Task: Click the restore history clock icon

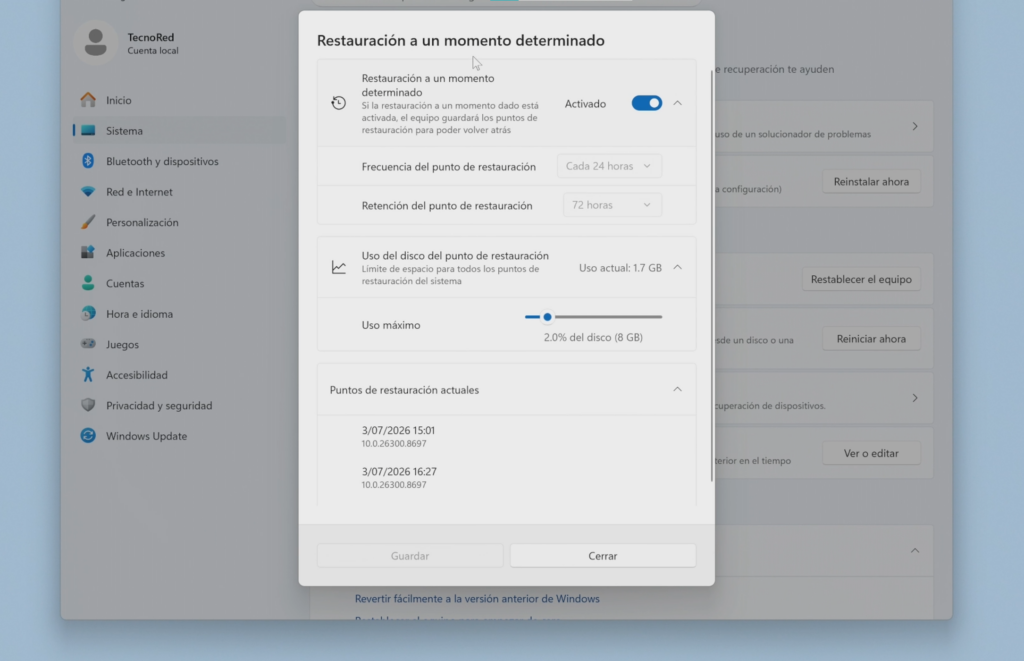Action: 338,103
